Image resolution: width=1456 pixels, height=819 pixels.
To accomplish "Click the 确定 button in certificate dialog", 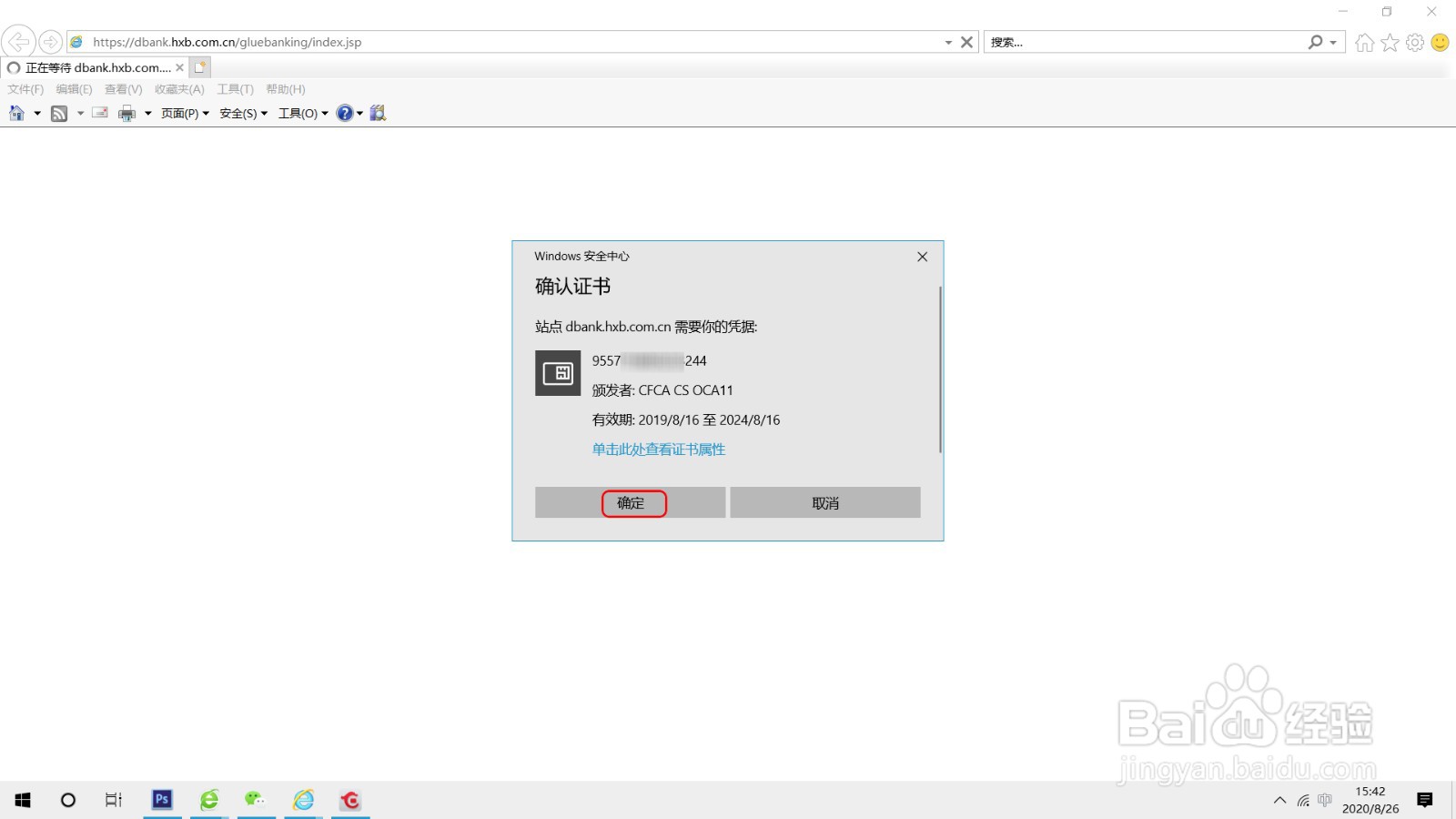I will point(630,502).
